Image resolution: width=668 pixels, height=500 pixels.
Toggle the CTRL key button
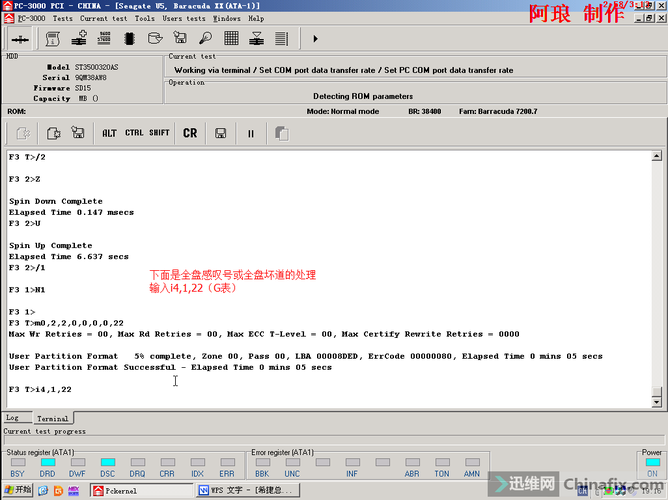click(x=134, y=133)
